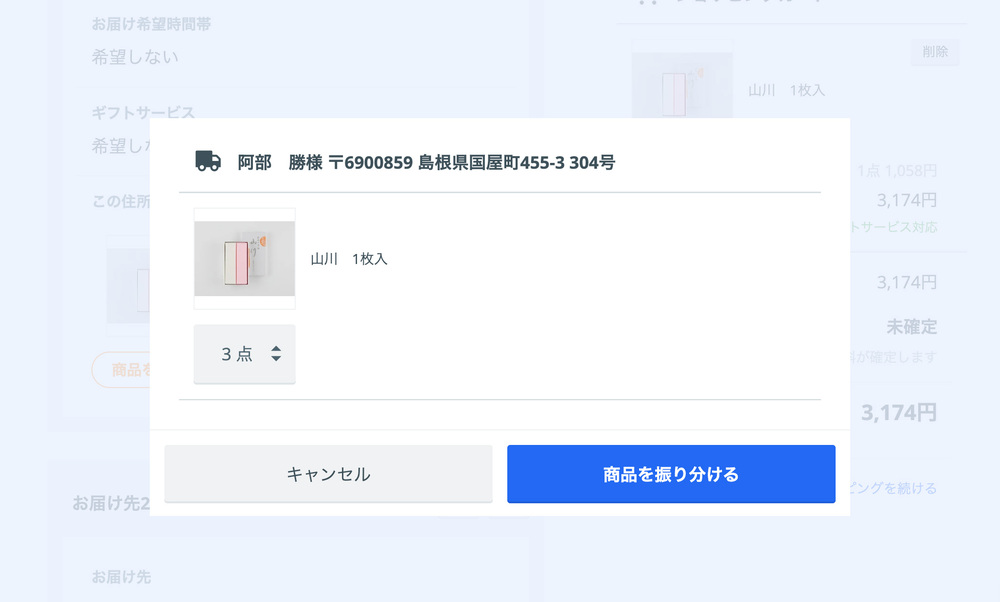Click 希望しない under お届け希望時間帯

[x=135, y=57]
